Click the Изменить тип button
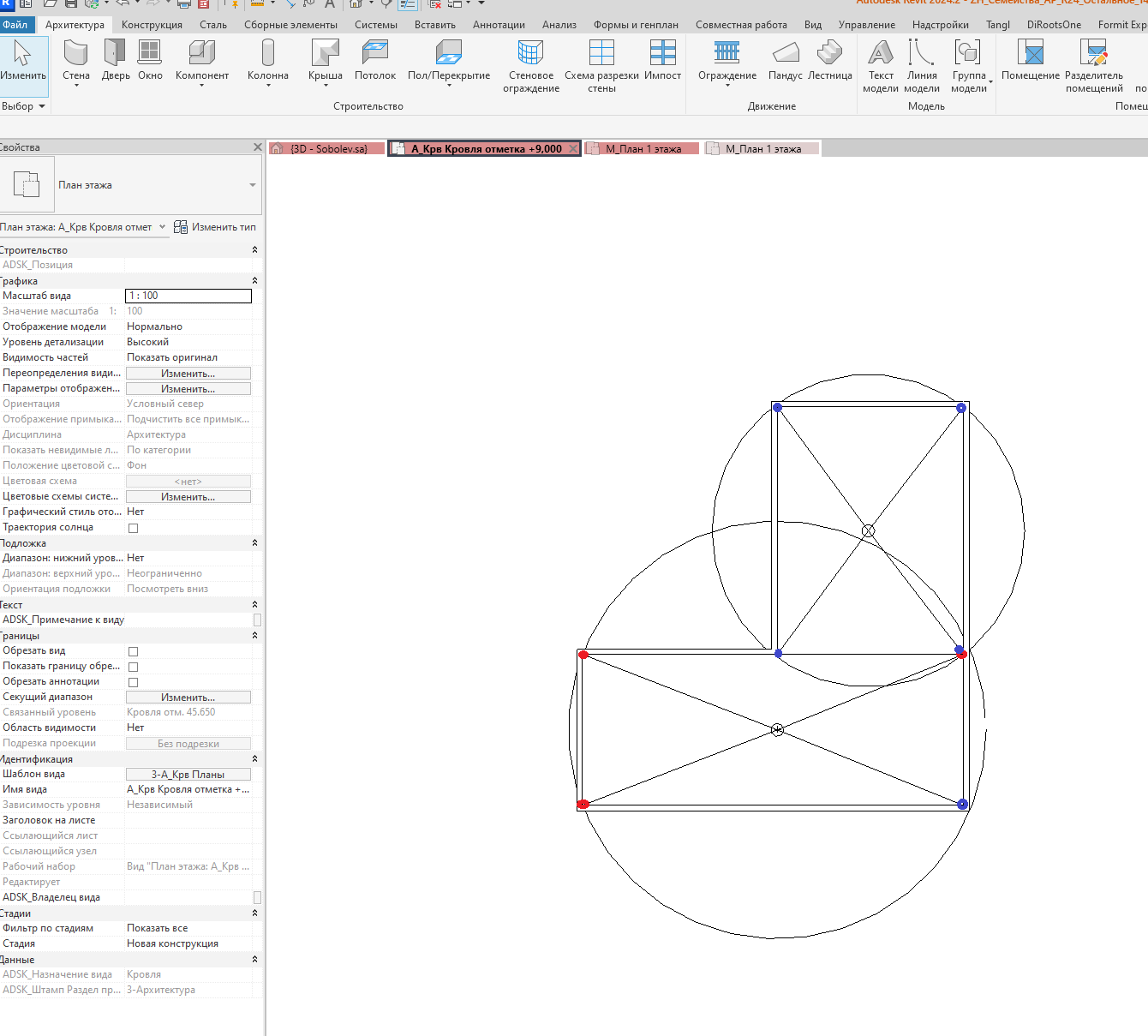1148x1036 pixels. coord(215,227)
